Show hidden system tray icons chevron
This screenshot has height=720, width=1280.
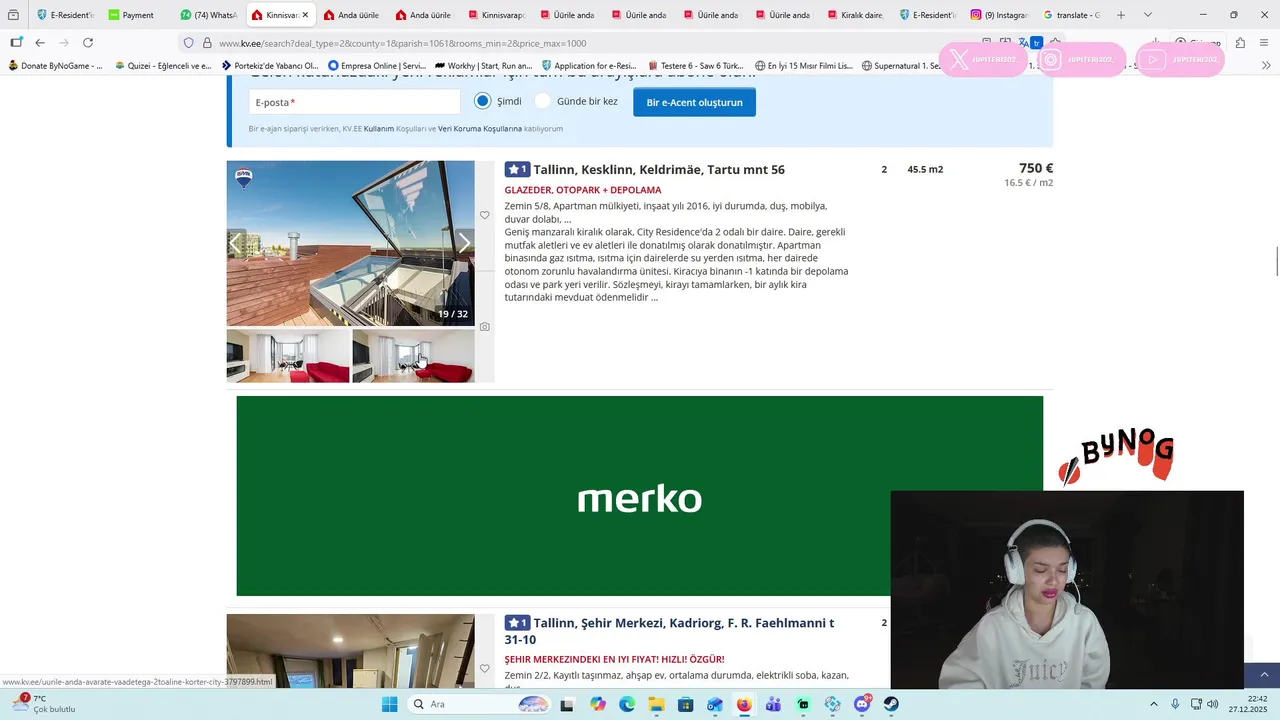coord(1154,704)
